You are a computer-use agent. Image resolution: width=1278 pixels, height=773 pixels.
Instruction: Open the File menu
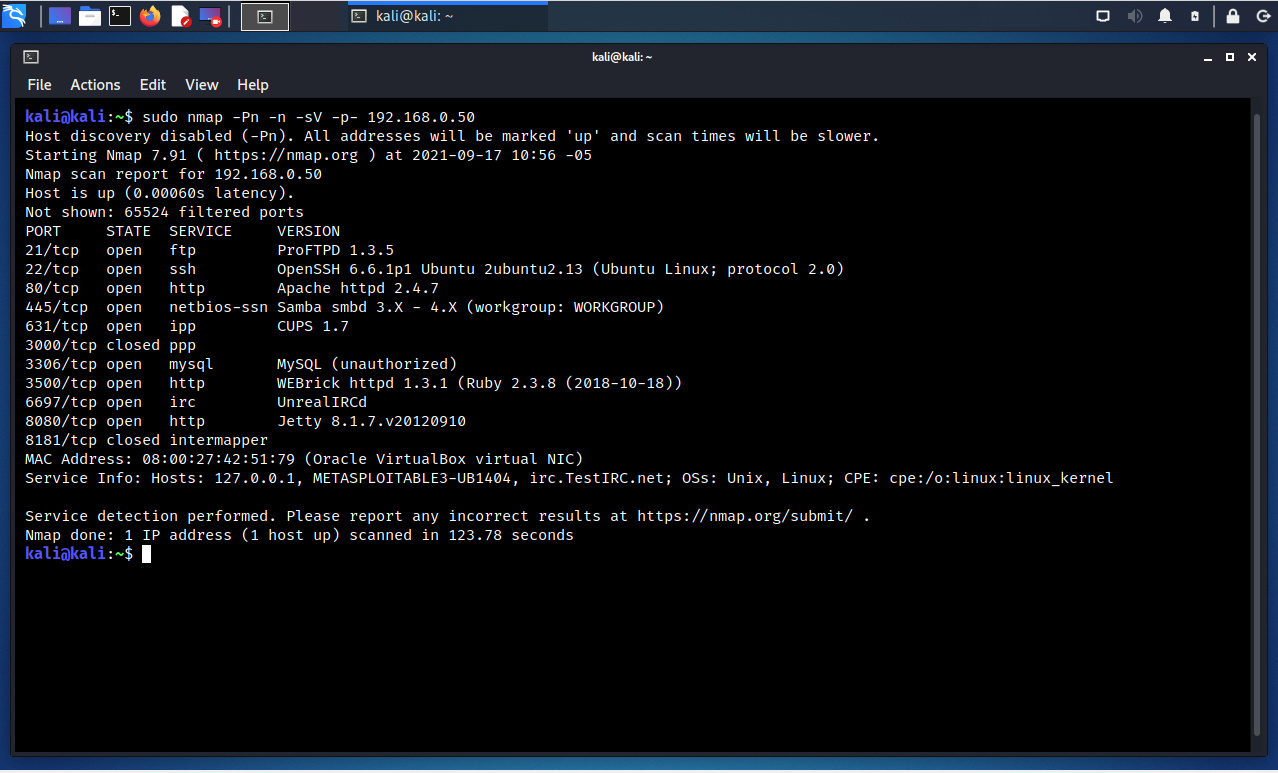tap(39, 85)
